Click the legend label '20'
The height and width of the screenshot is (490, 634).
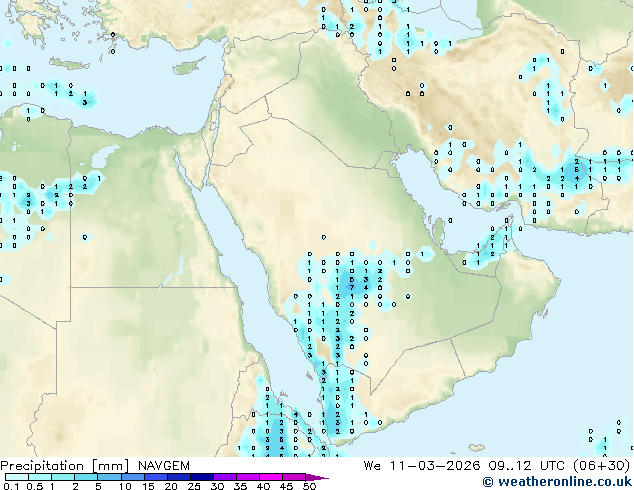tap(171, 486)
